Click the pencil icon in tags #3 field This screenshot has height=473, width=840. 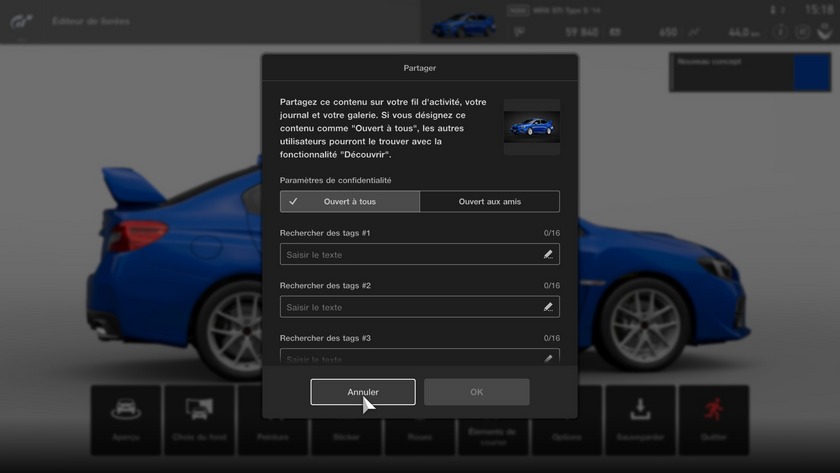pyautogui.click(x=548, y=358)
